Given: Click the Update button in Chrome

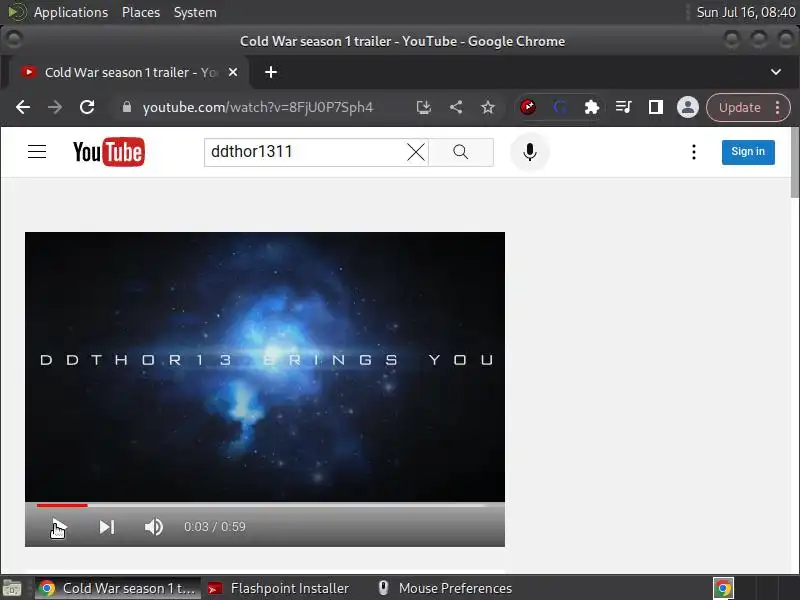Looking at the screenshot, I should [739, 108].
